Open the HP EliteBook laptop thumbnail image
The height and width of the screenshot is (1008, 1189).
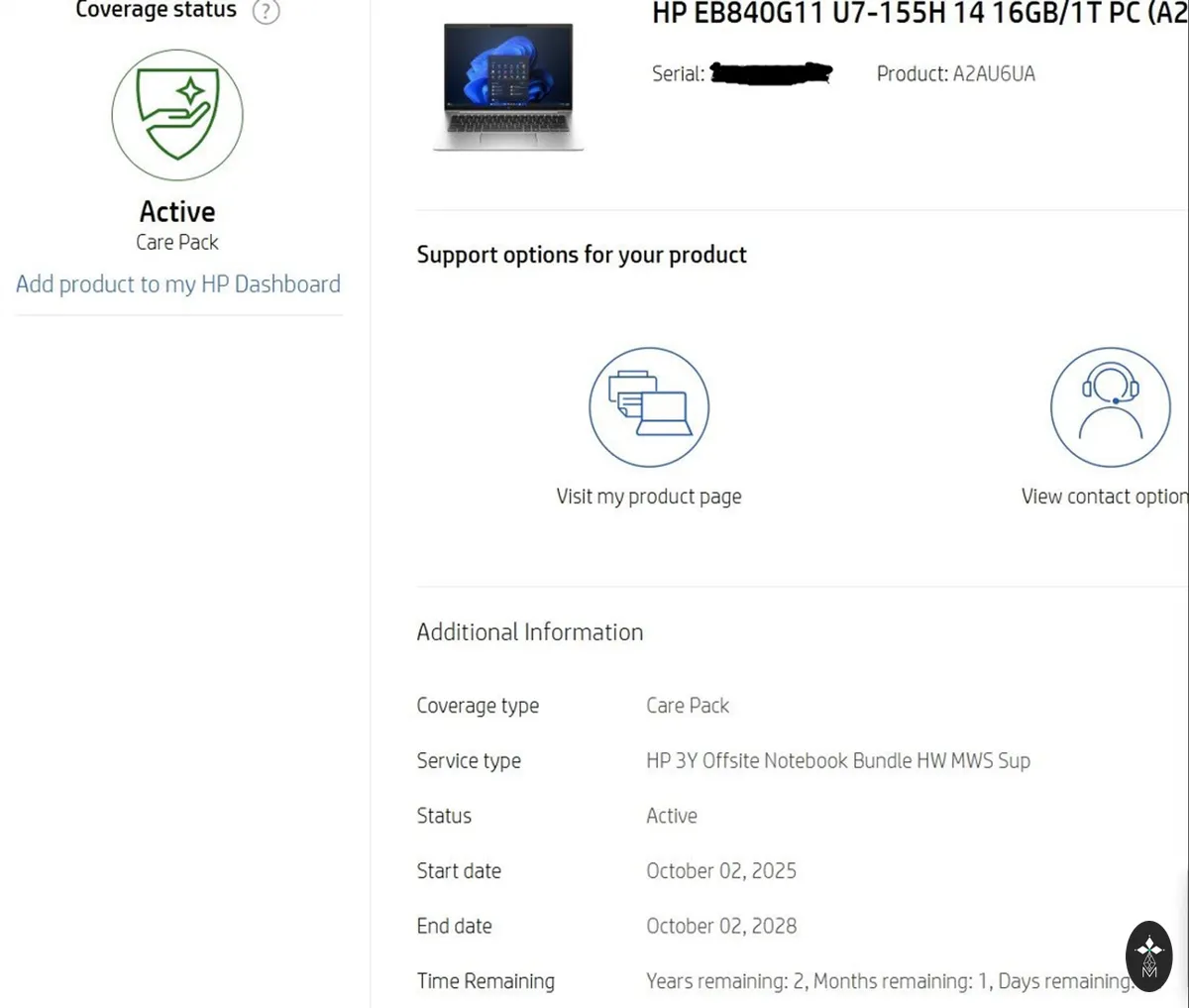508,86
